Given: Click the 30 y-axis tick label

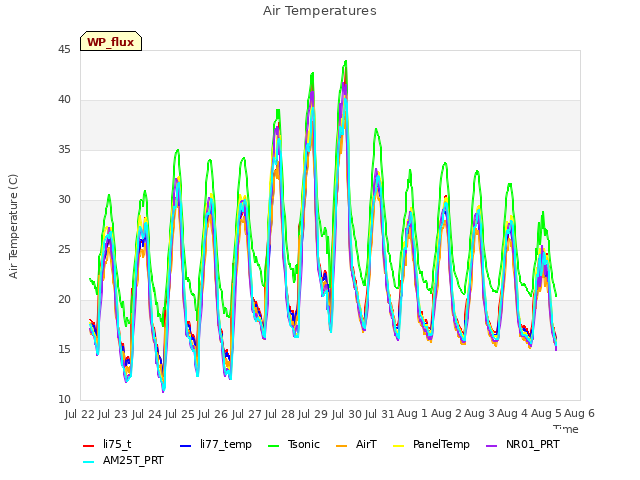Looking at the screenshot, I should (64, 199).
